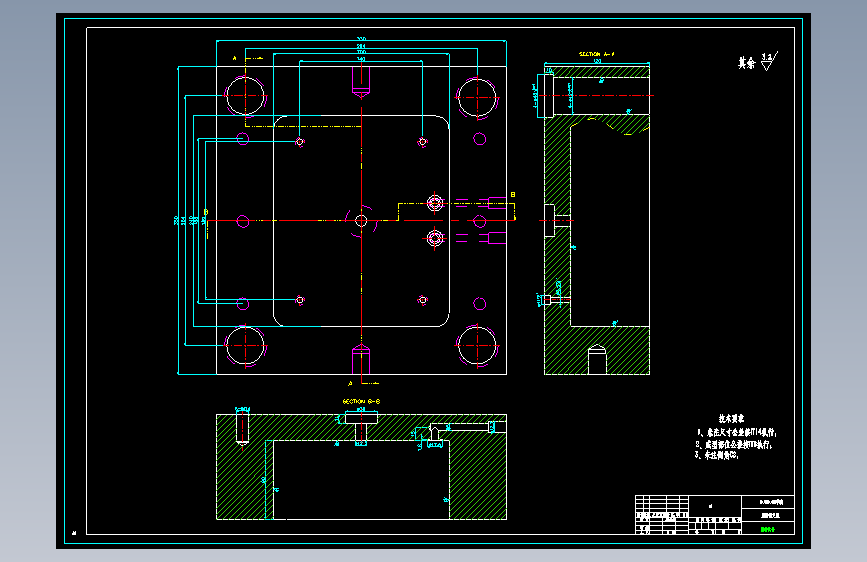Pick the upper red concentric hole right of center

coord(435,204)
